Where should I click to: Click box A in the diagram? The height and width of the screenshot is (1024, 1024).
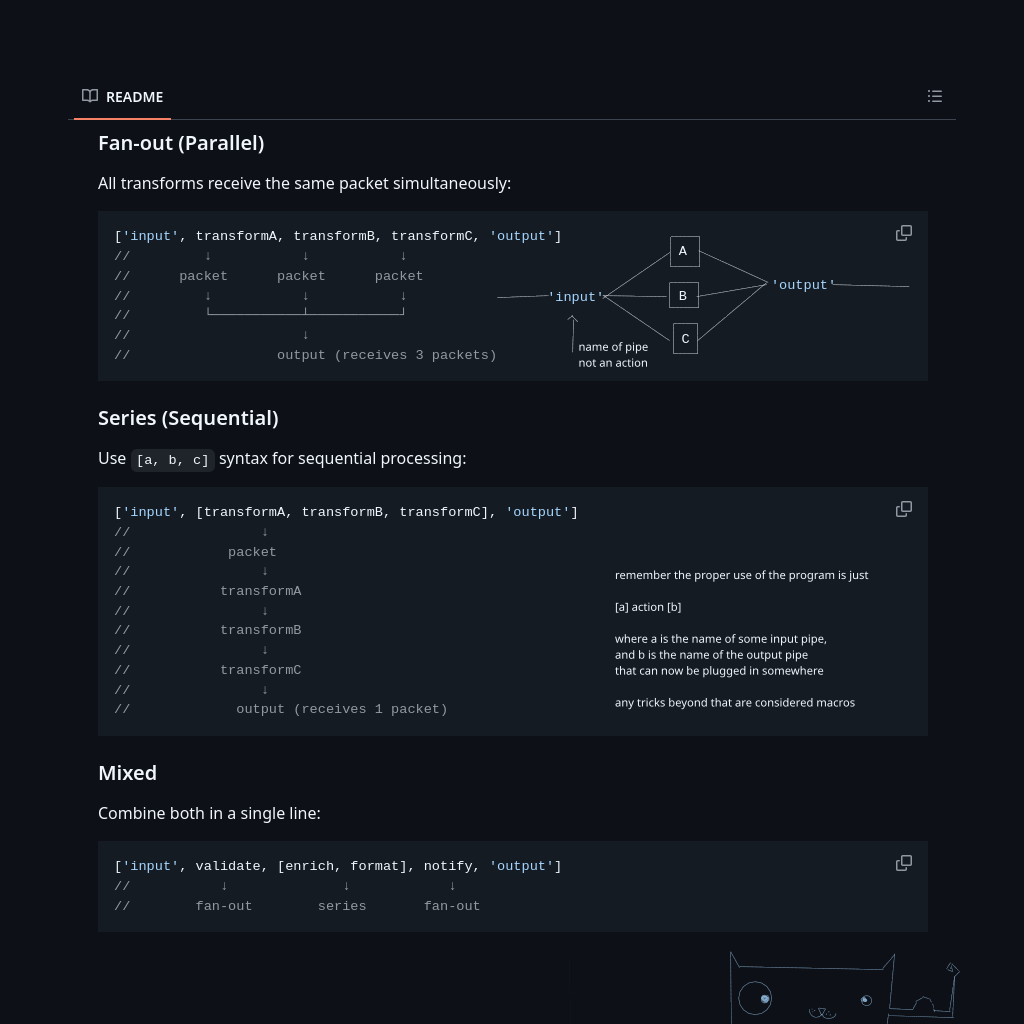tap(684, 251)
